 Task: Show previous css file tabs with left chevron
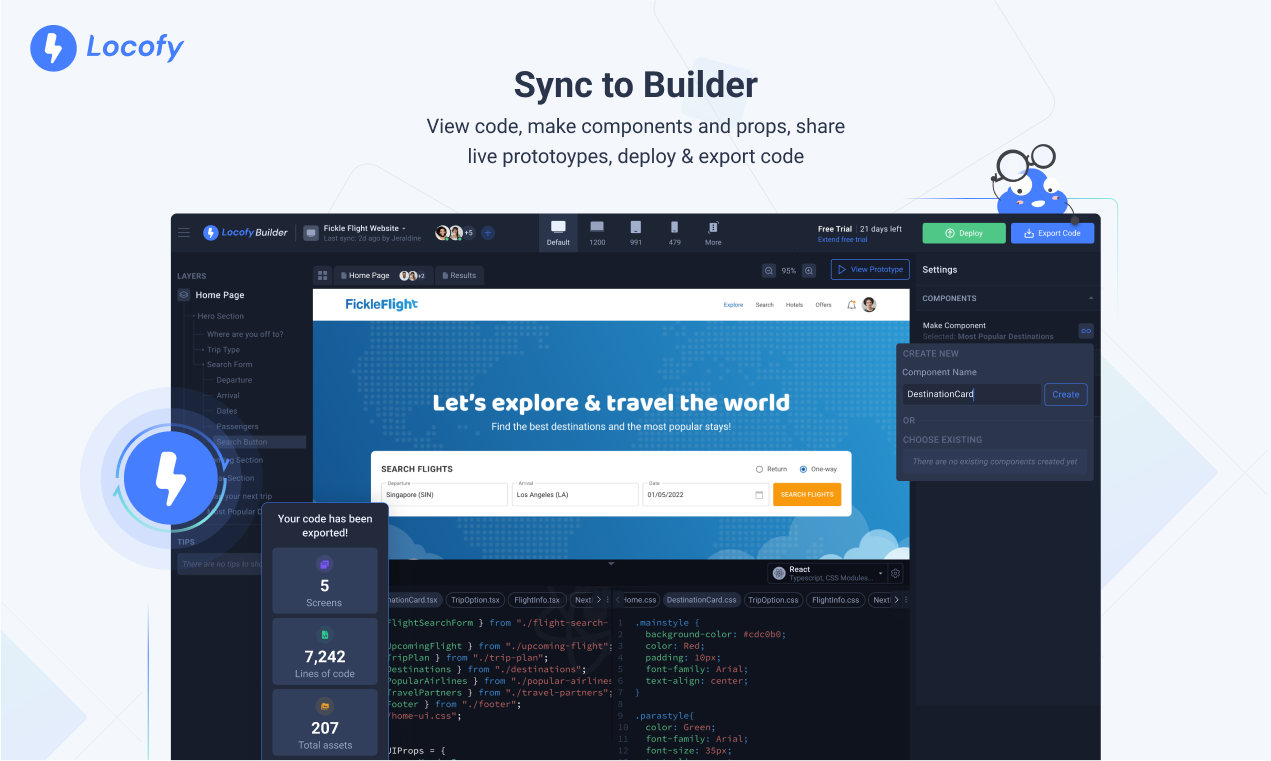pyautogui.click(x=619, y=600)
